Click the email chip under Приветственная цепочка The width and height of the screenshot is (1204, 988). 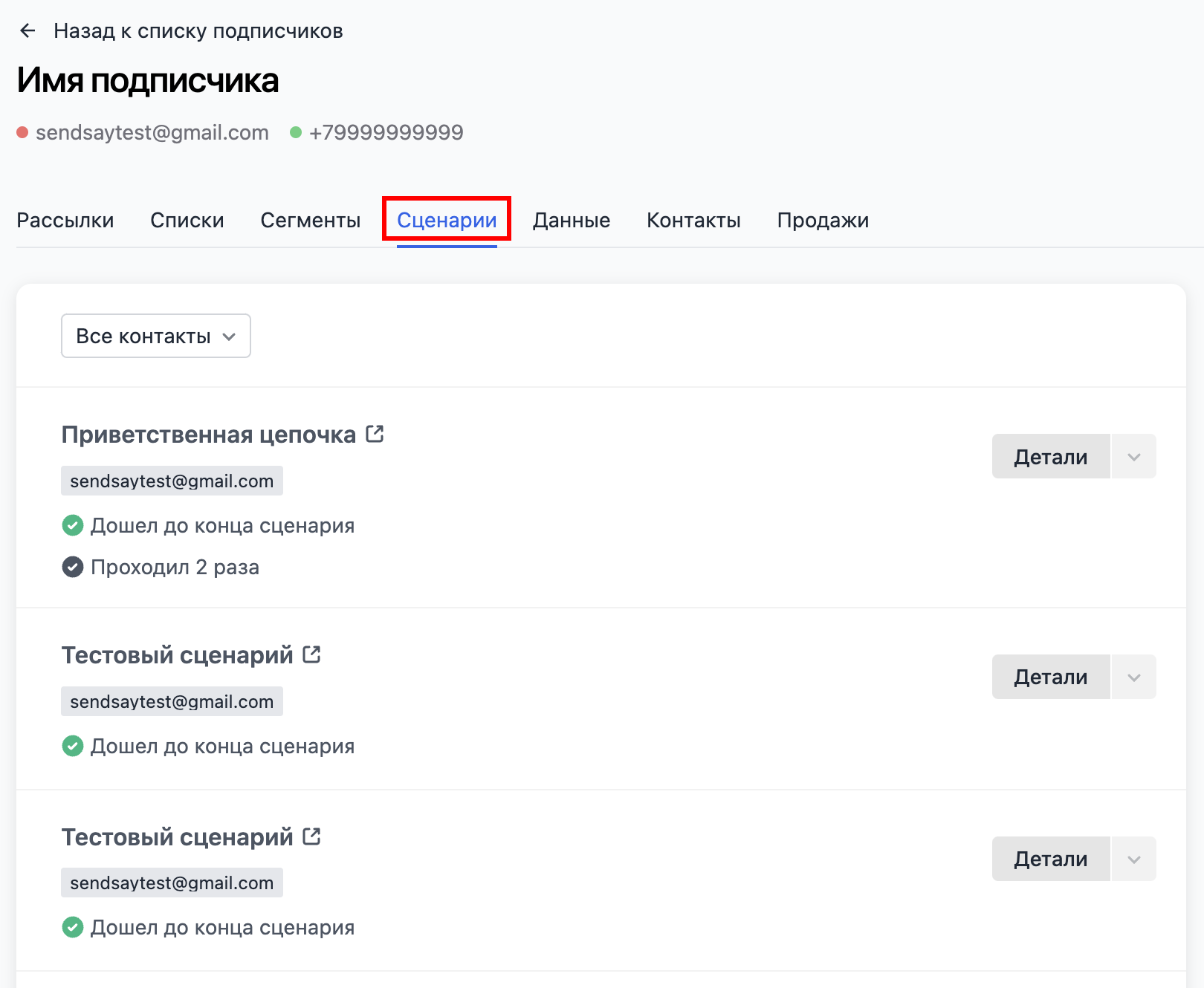pyautogui.click(x=172, y=481)
